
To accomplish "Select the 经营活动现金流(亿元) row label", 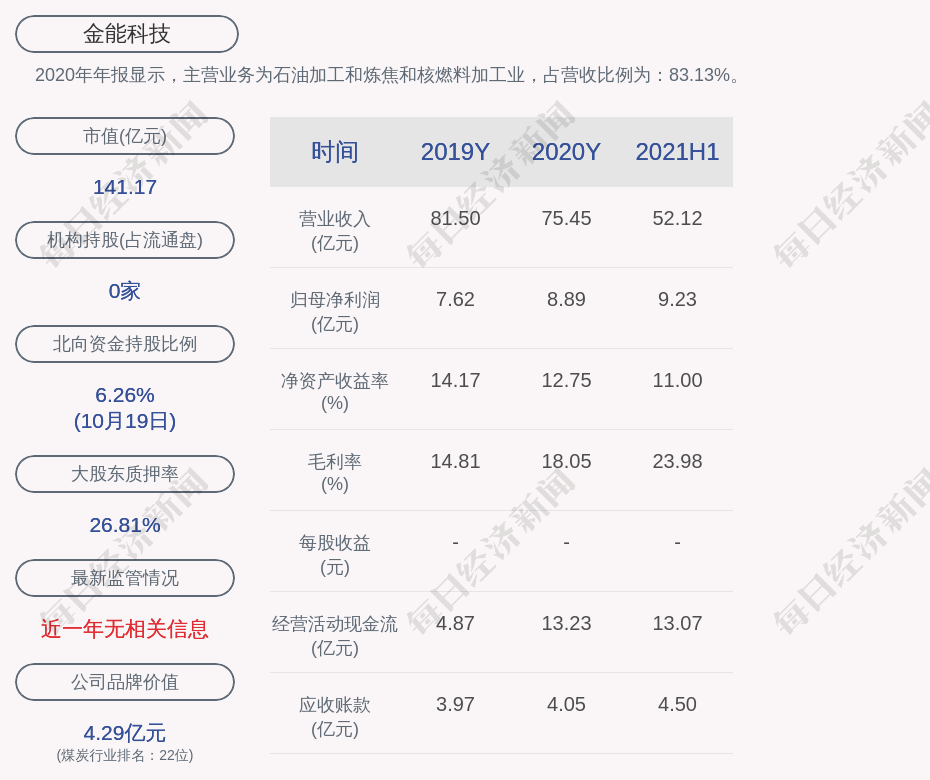I will [335, 636].
